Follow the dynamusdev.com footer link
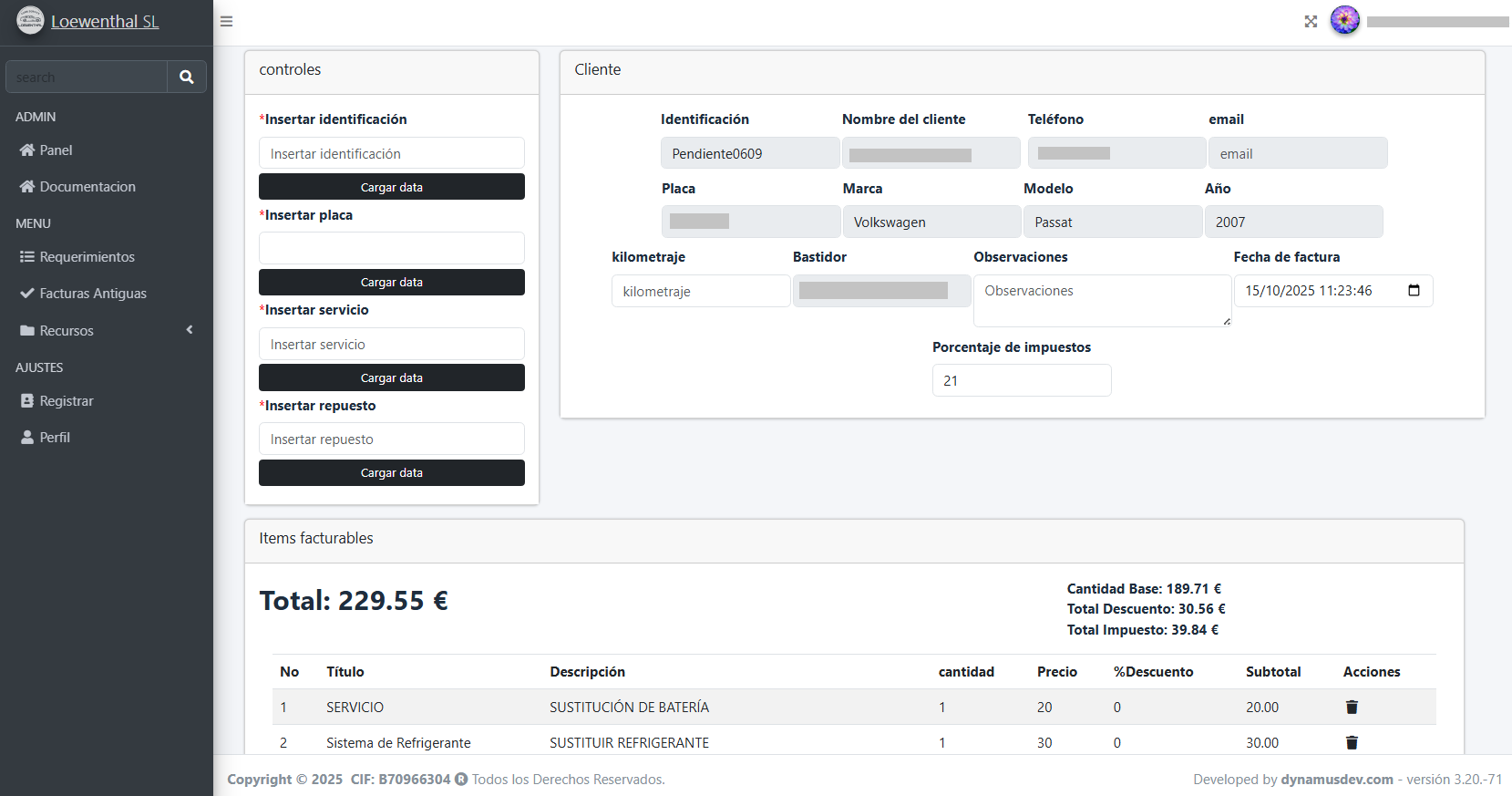The width and height of the screenshot is (1512, 796). click(x=1336, y=780)
